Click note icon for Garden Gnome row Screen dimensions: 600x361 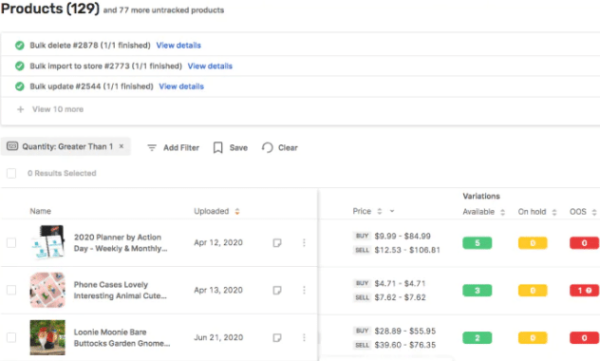[x=277, y=338]
